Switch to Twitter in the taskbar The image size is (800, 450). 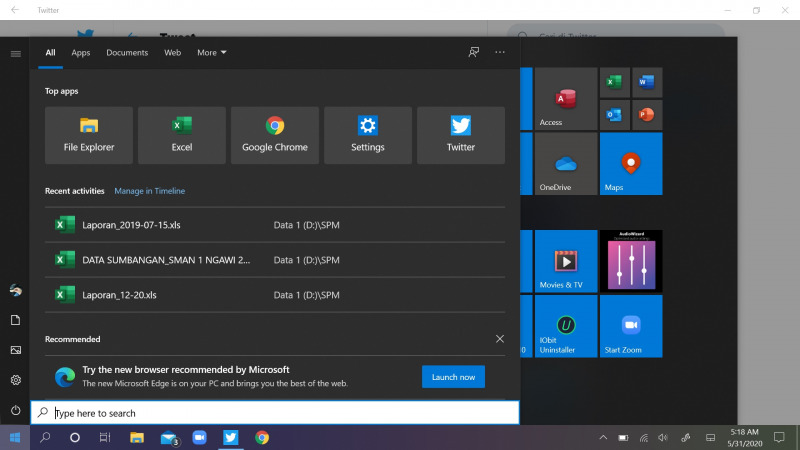pos(231,437)
